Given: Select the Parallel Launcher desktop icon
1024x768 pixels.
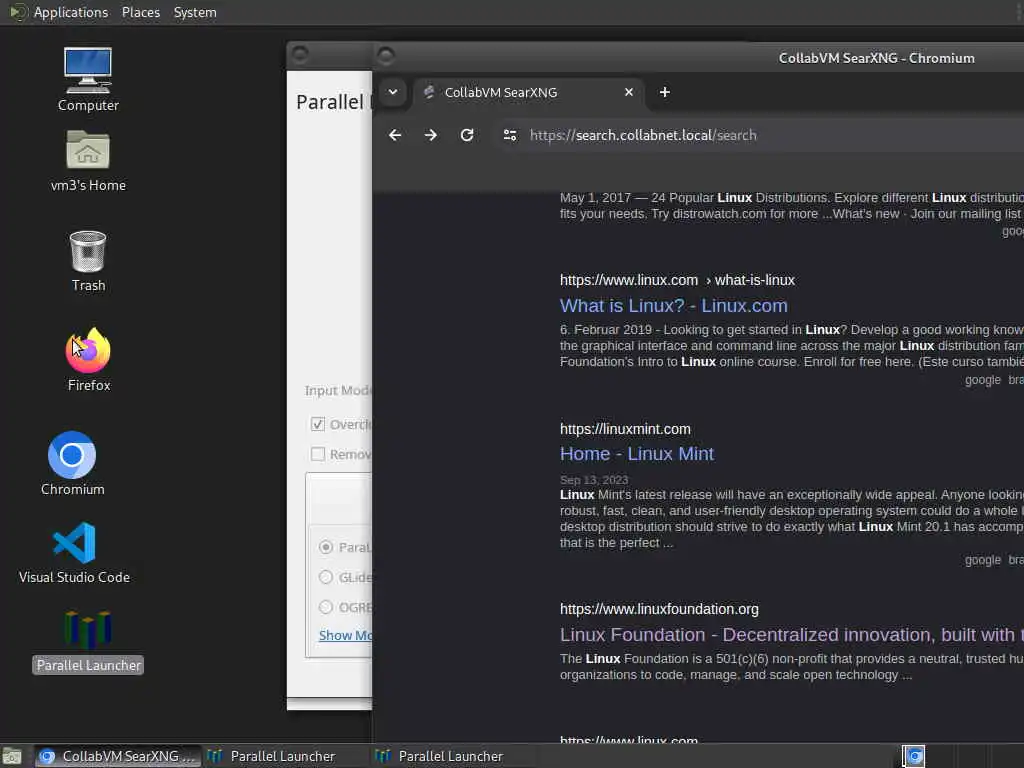Looking at the screenshot, I should 88,641.
